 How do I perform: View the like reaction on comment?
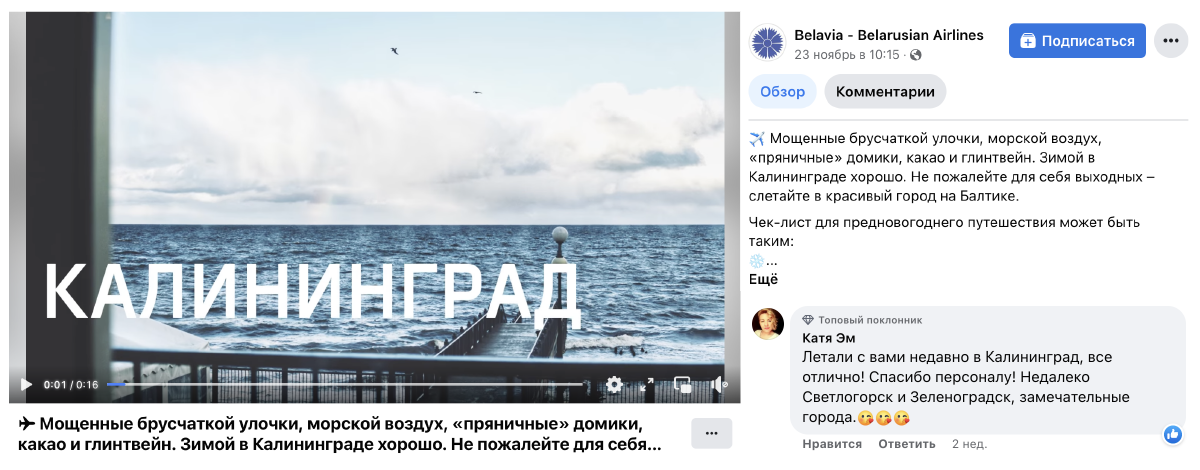[x=1173, y=434]
